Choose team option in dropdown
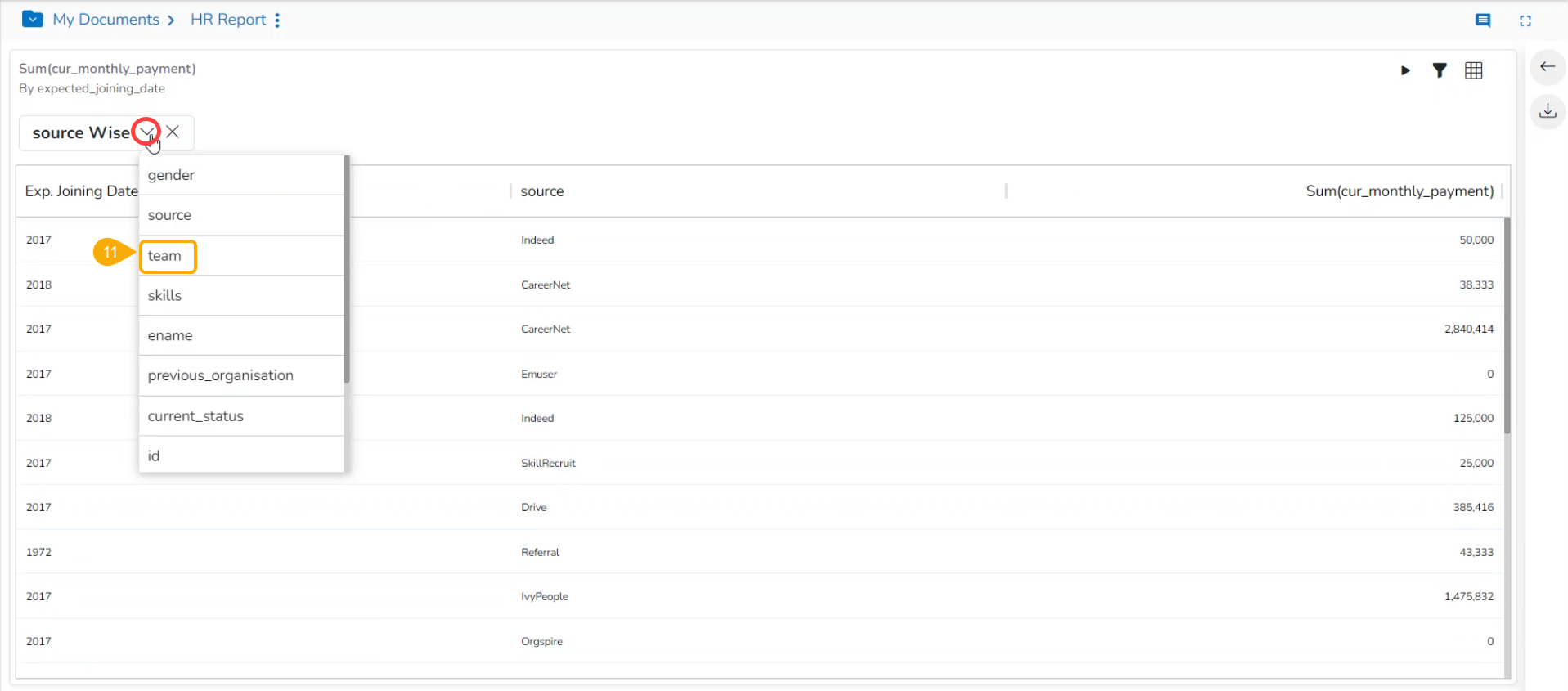 (164, 256)
